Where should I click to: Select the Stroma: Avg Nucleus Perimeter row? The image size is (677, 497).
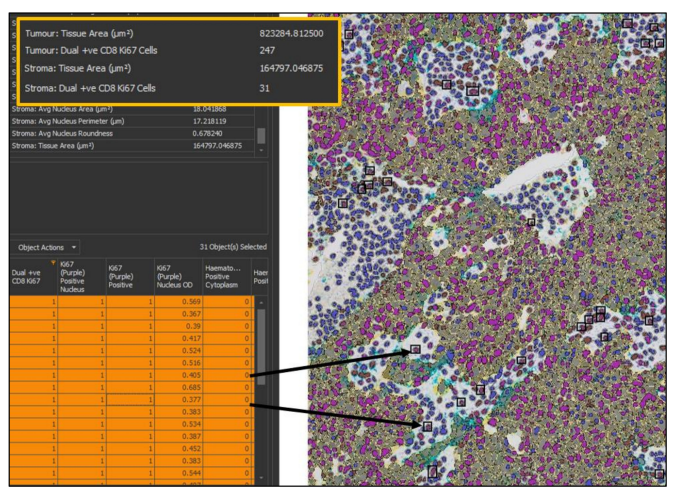click(131, 121)
